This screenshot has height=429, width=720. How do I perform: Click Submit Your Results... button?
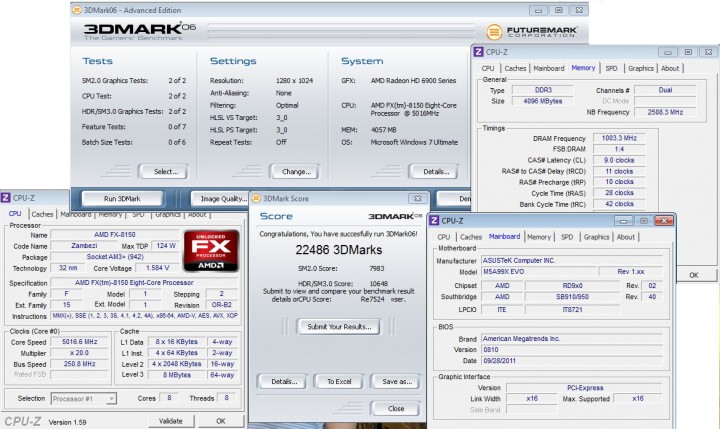(x=339, y=327)
